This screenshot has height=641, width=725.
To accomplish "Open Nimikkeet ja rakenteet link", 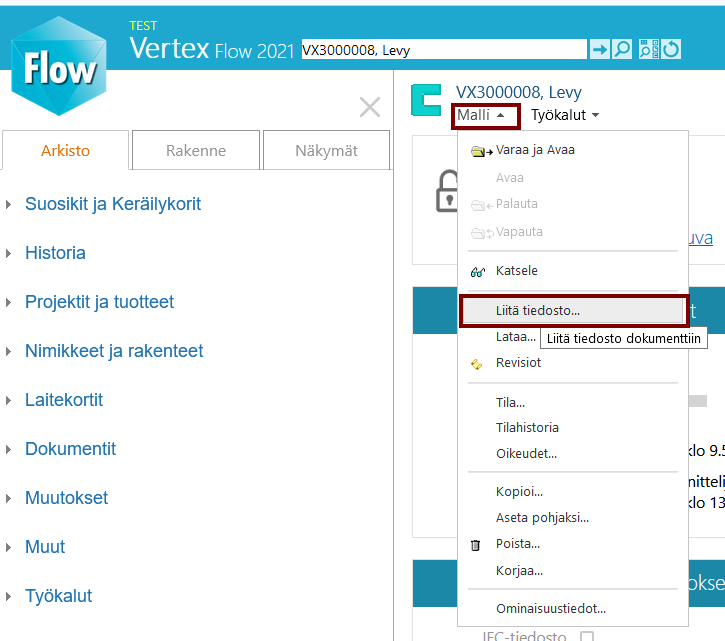I will pos(114,351).
